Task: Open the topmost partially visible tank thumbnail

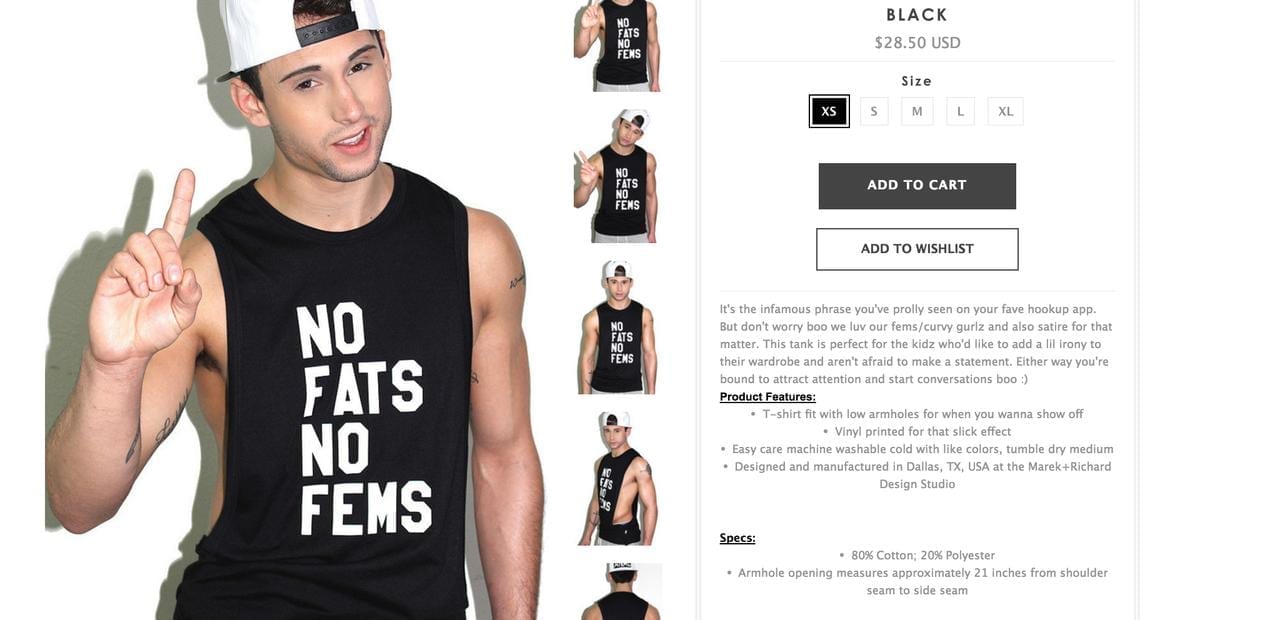Action: pos(617,45)
